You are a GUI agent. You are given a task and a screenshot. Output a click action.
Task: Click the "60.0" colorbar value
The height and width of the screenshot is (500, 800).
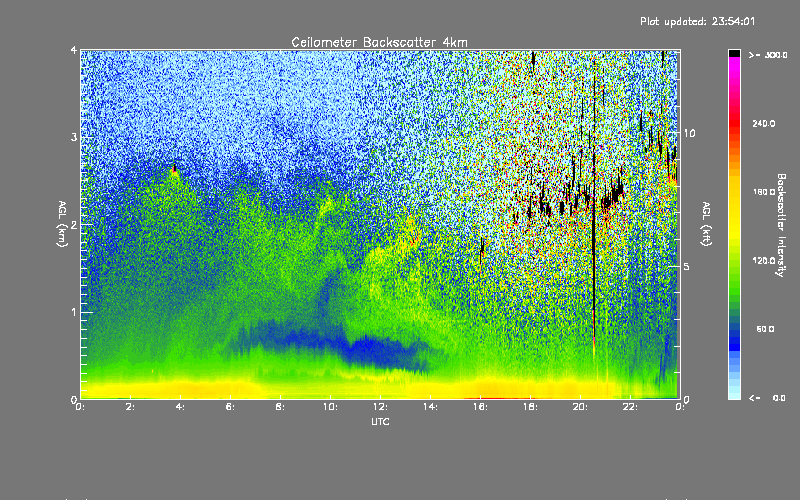tap(765, 329)
